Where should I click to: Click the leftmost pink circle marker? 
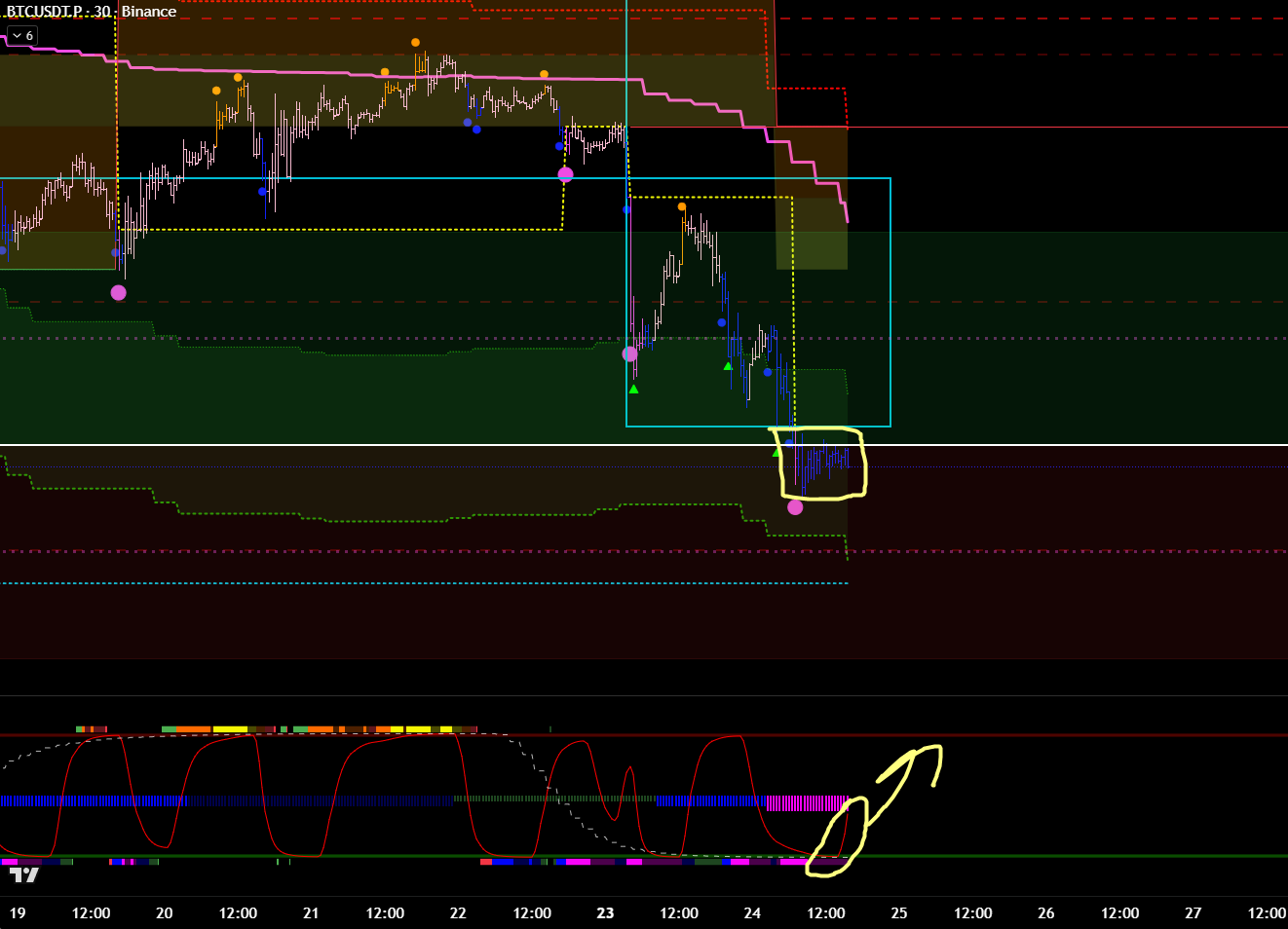tap(118, 292)
